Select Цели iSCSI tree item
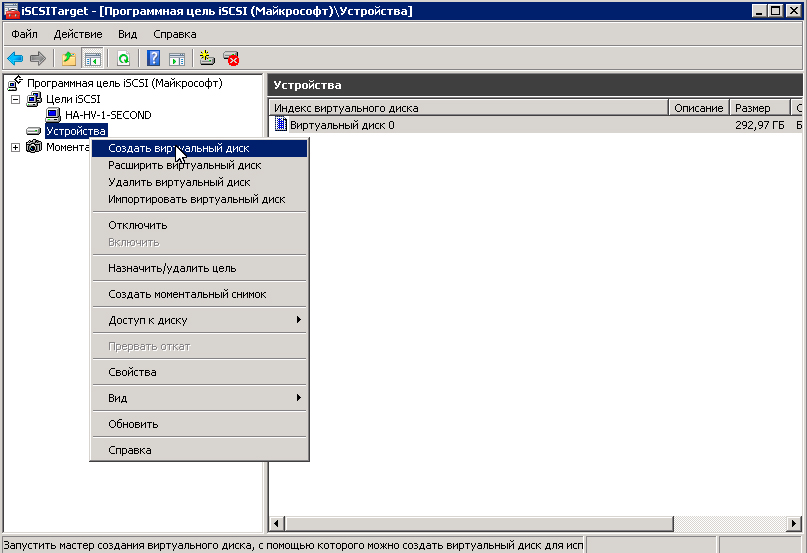This screenshot has height=553, width=807. pyautogui.click(x=73, y=99)
